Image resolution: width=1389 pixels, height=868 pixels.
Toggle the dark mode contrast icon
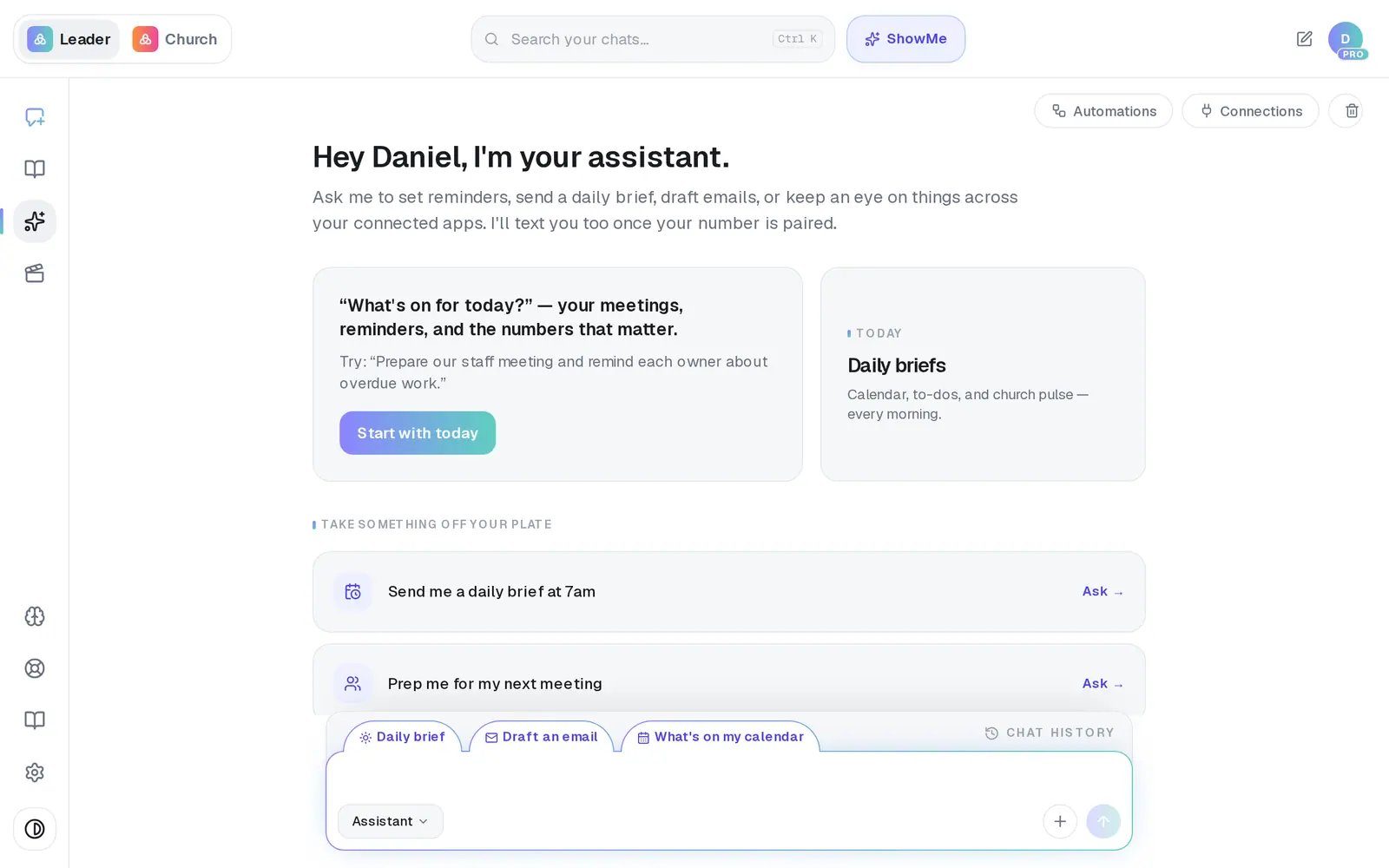tap(35, 829)
